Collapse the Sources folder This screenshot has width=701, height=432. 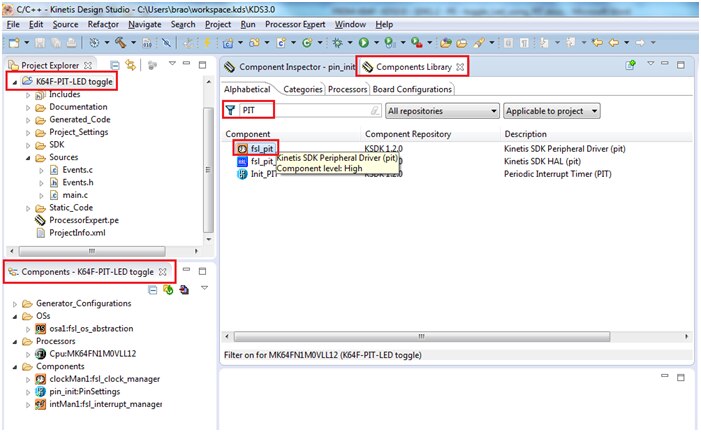[x=28, y=158]
